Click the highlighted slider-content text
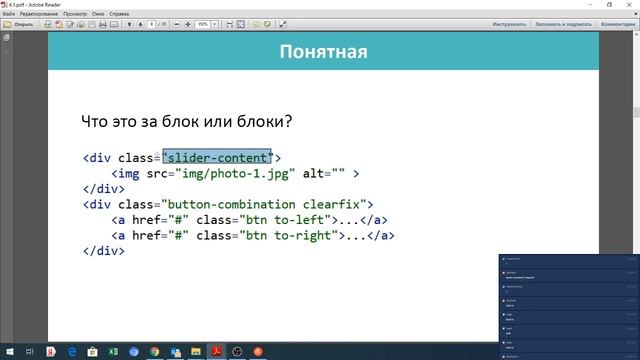This screenshot has width=640, height=360. 217,158
